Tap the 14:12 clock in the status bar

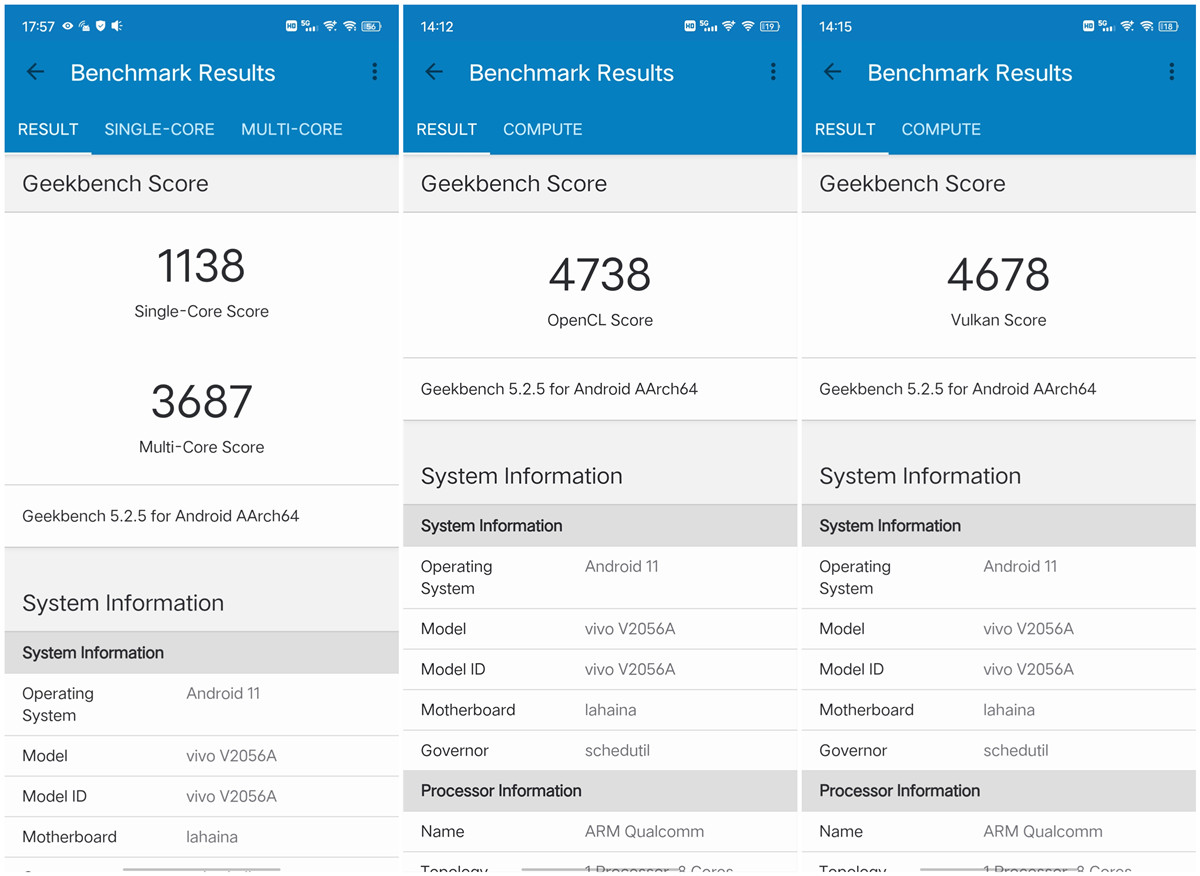[437, 27]
